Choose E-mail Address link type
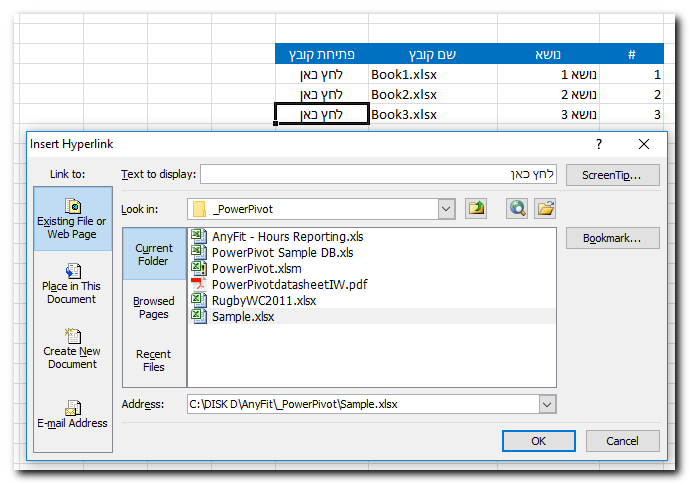Viewport: 689px width, 484px height. point(72,414)
